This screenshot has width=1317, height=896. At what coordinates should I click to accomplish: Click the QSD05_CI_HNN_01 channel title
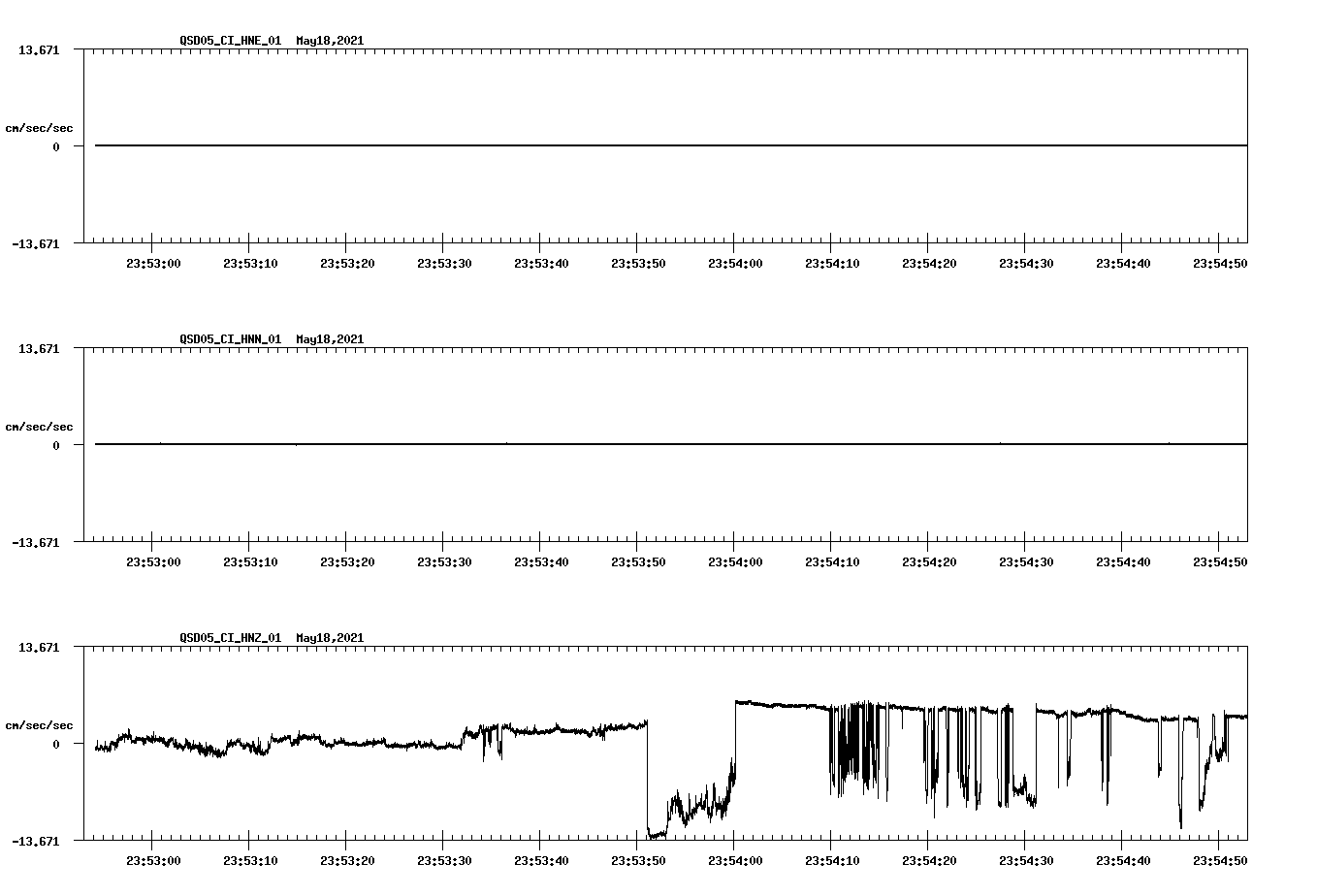(x=229, y=339)
